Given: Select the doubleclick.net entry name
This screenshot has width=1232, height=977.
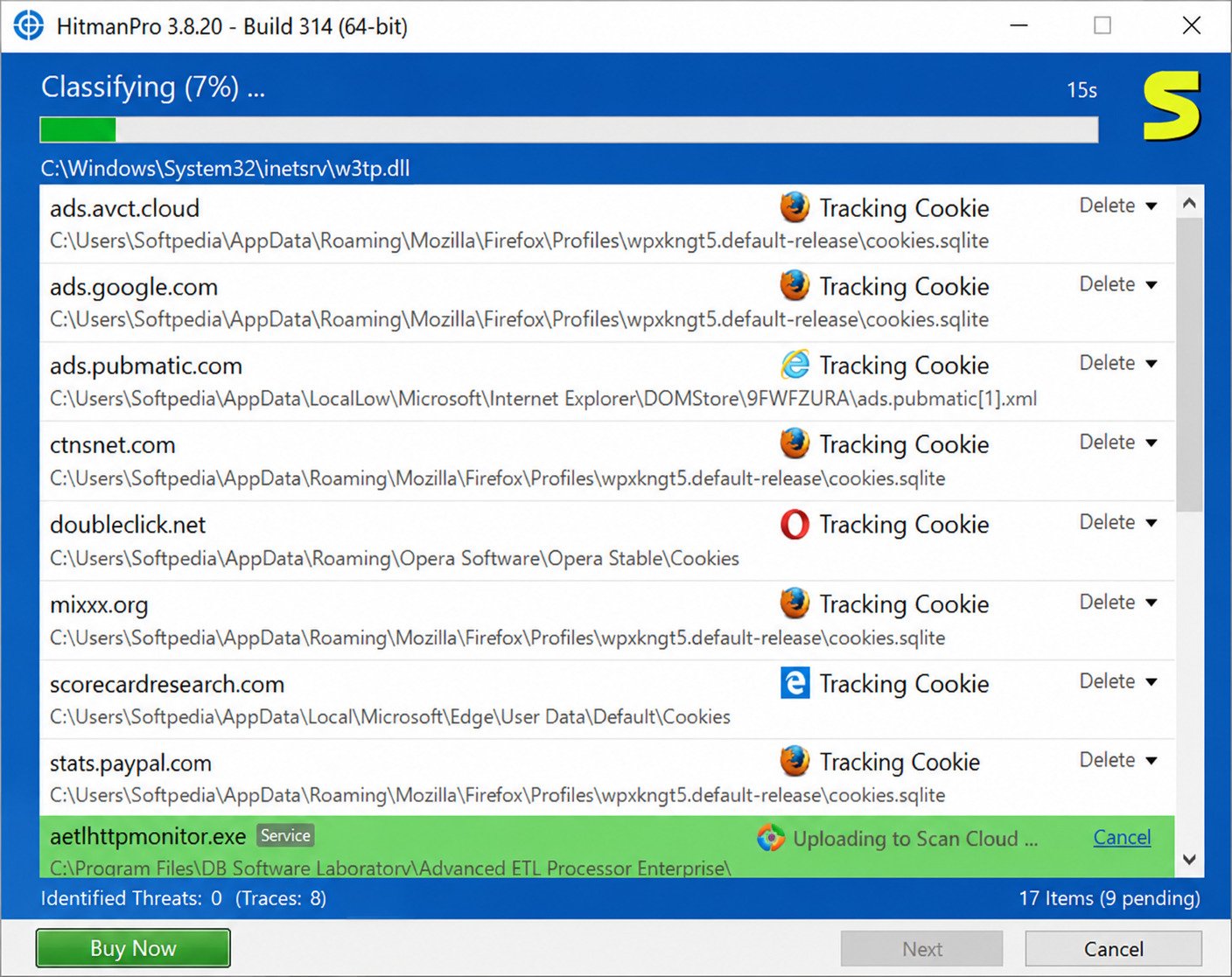Looking at the screenshot, I should pyautogui.click(x=128, y=525).
